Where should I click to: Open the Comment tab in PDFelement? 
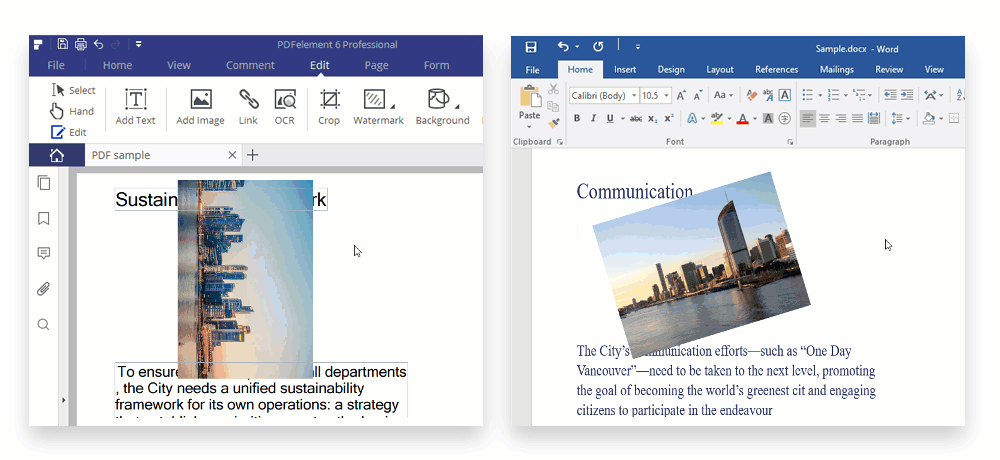250,65
